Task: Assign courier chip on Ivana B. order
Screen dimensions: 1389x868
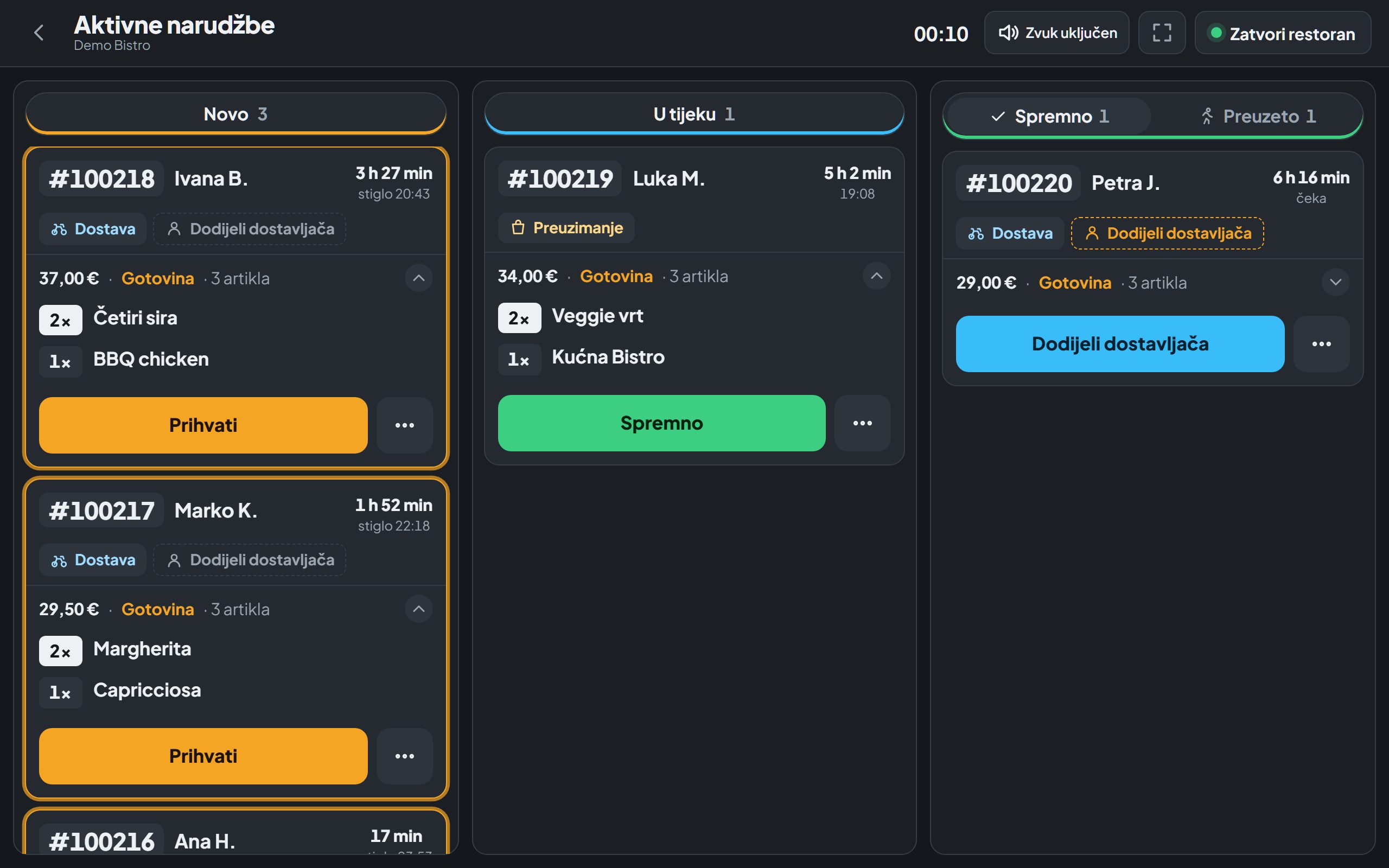Action: pos(250,229)
